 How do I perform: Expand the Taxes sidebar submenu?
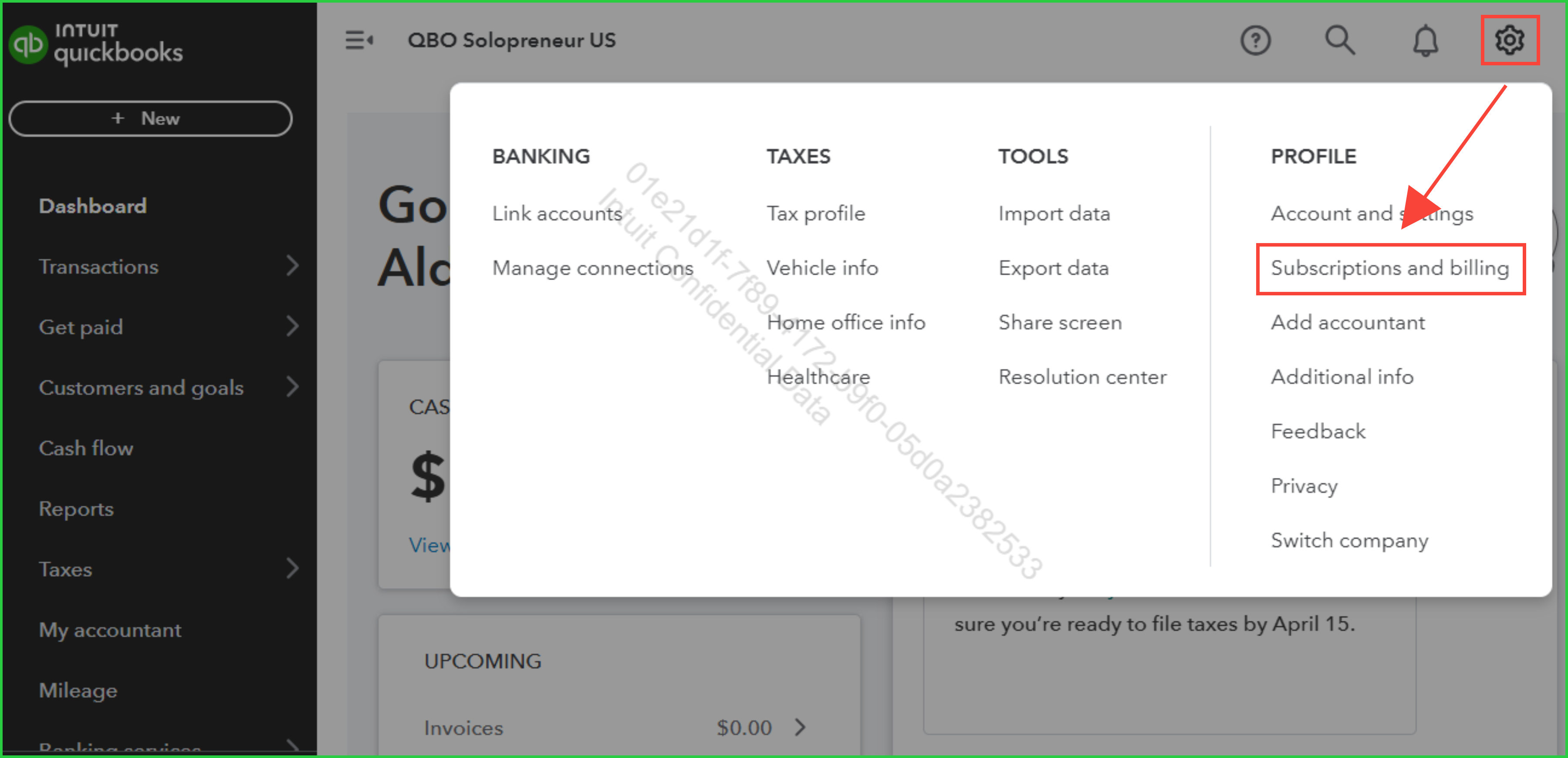point(293,568)
